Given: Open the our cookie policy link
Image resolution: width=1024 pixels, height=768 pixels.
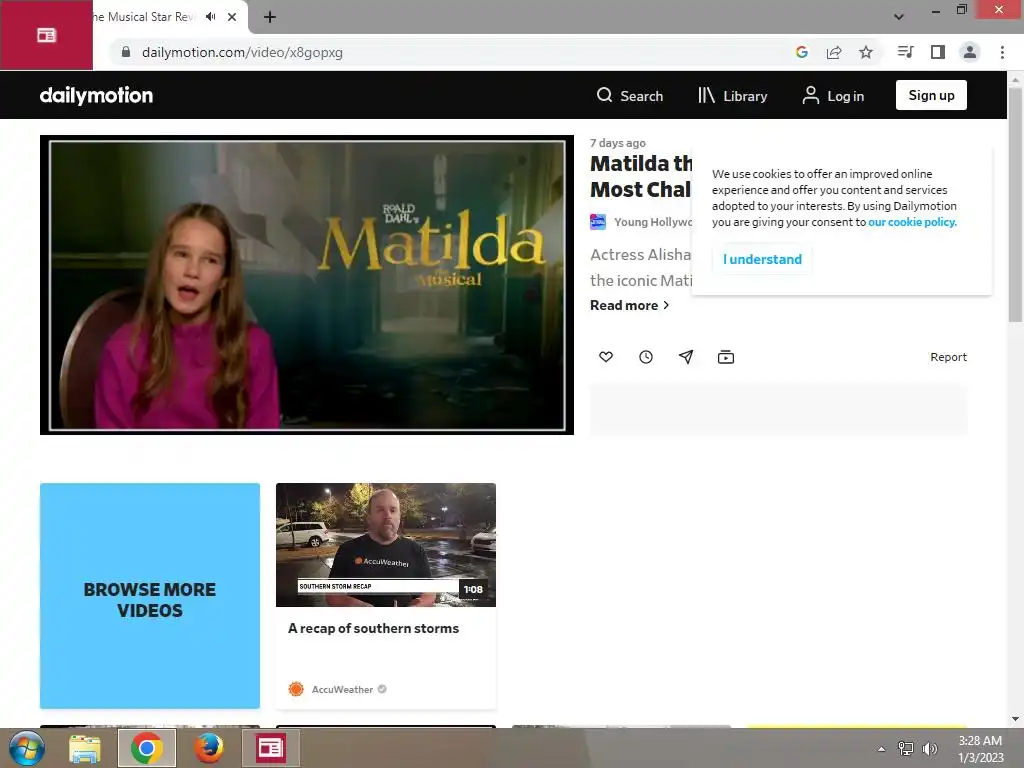Looking at the screenshot, I should [x=912, y=222].
